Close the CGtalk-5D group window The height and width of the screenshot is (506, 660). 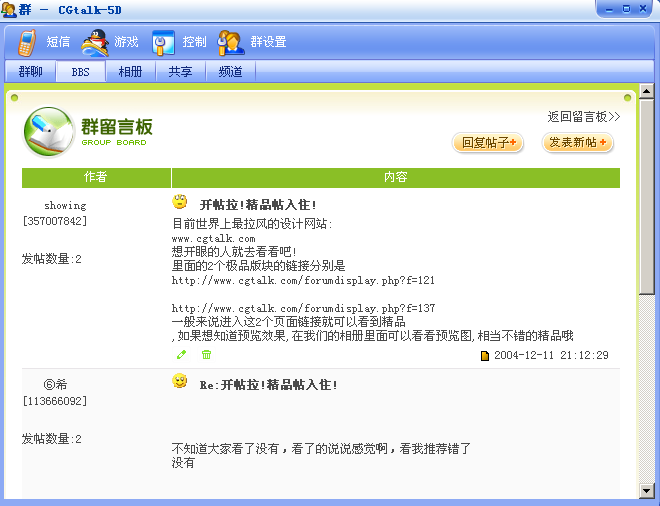click(643, 9)
